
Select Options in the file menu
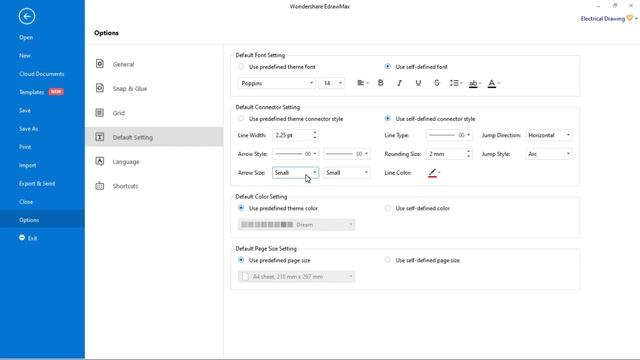[x=42, y=220]
